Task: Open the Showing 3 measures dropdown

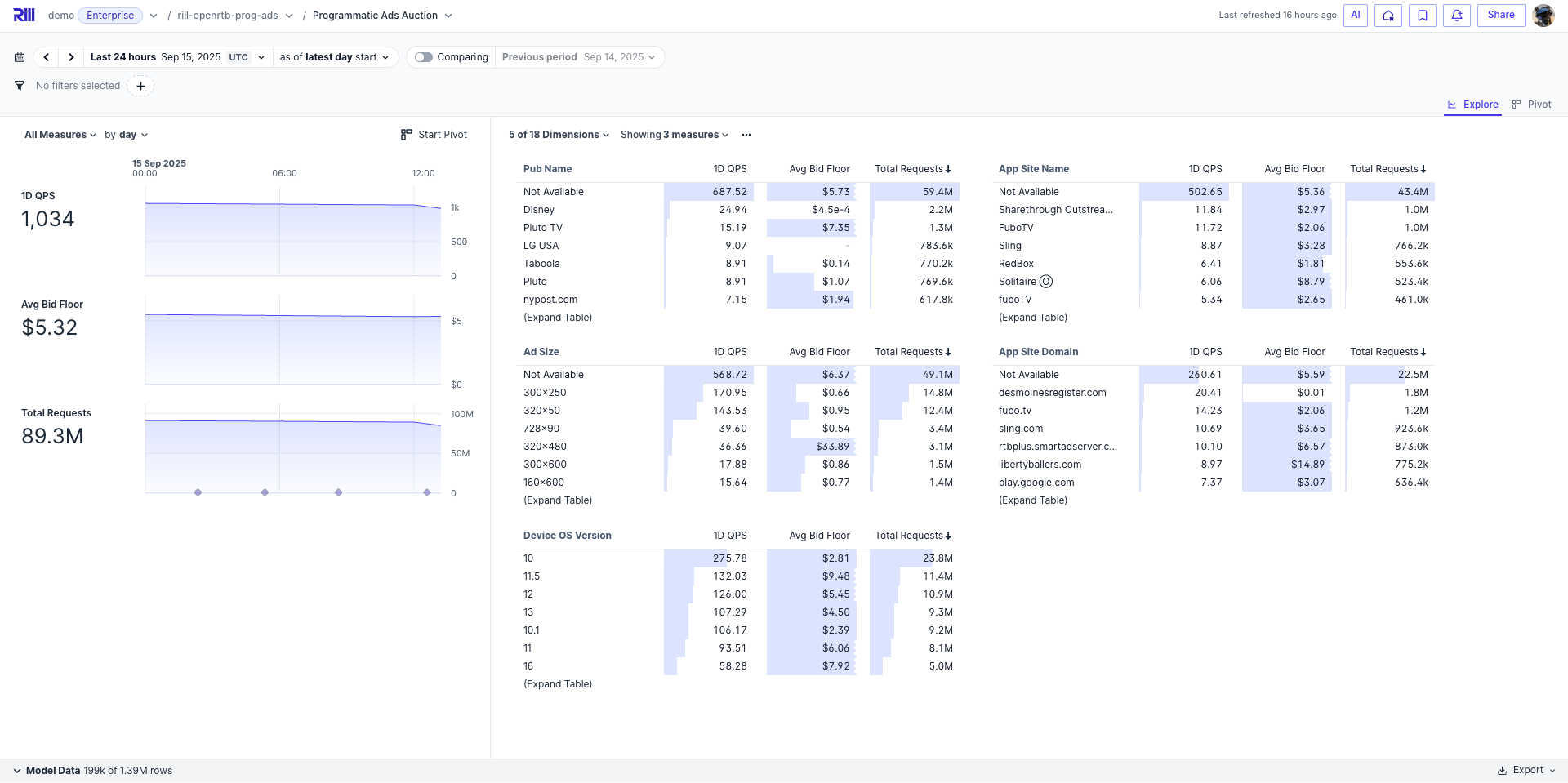Action: click(674, 135)
